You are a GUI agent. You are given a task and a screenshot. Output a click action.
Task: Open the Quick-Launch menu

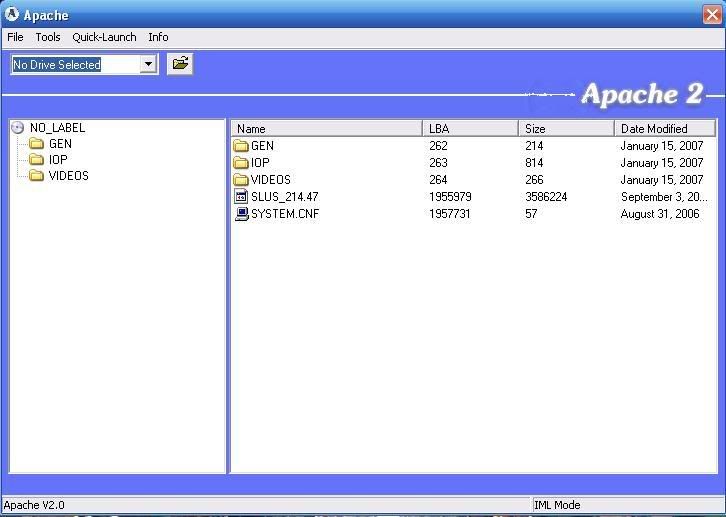tap(104, 37)
